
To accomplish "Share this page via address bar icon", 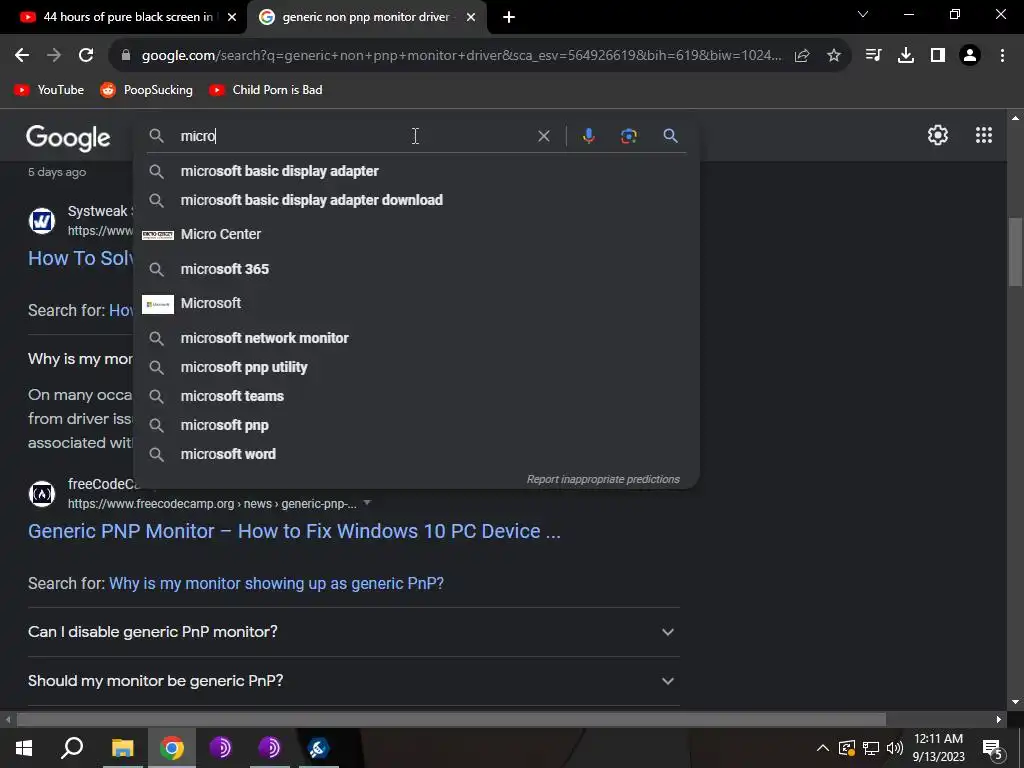I will [x=802, y=56].
